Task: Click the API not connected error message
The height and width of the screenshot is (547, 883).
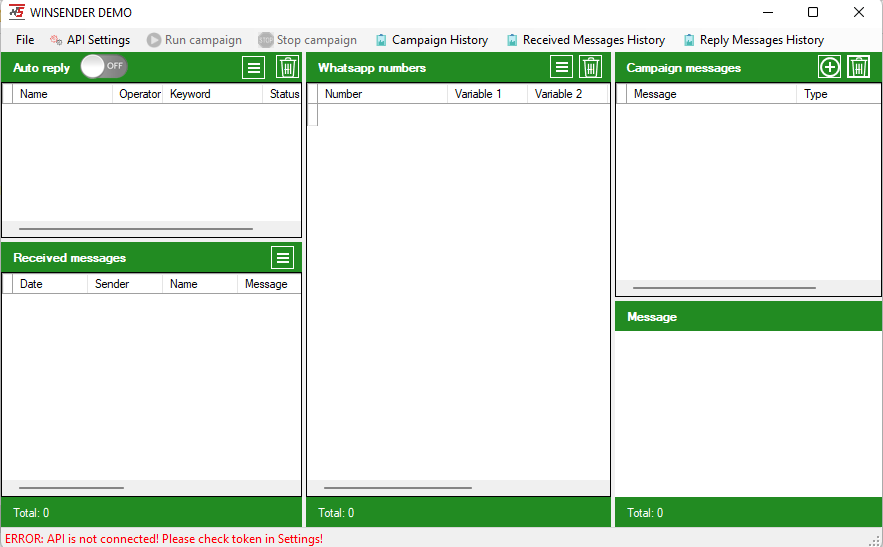Action: [164, 539]
